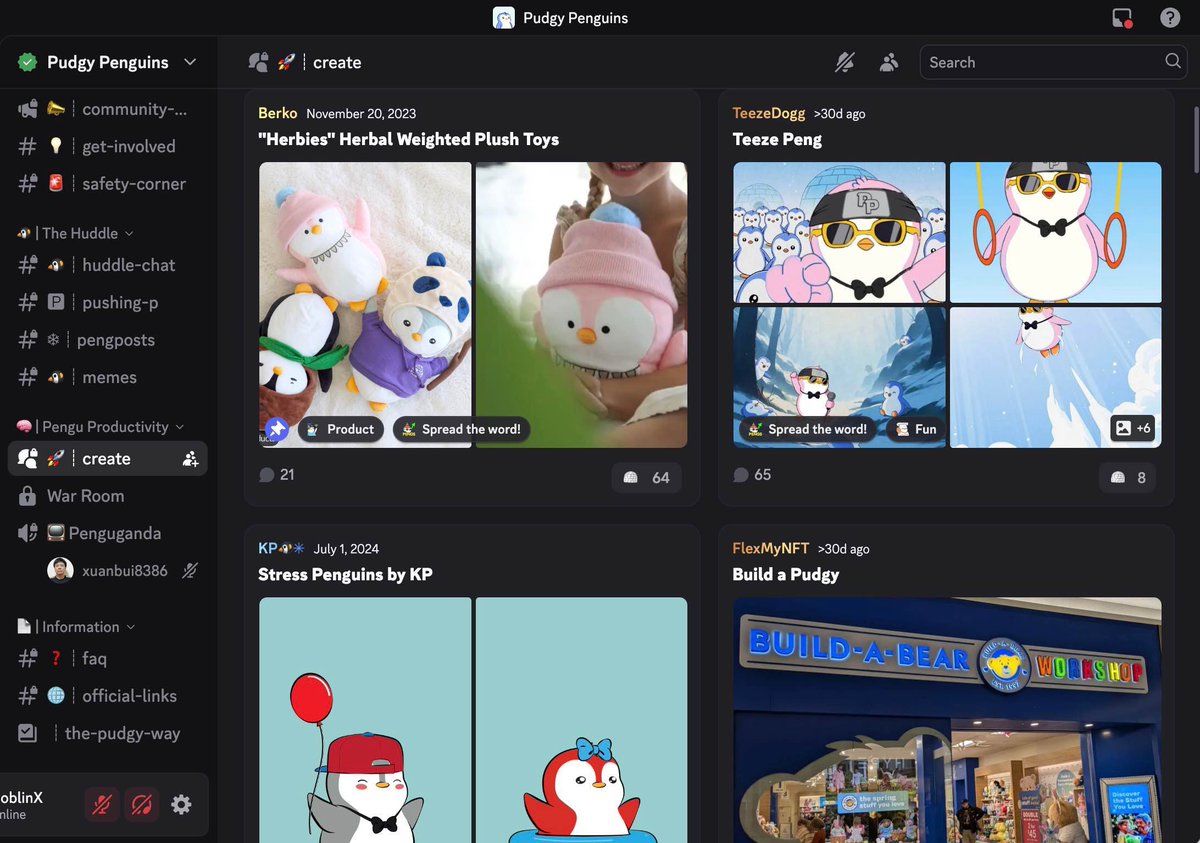The image size is (1200, 843).
Task: Collapse The Huddle category
Action: point(76,233)
